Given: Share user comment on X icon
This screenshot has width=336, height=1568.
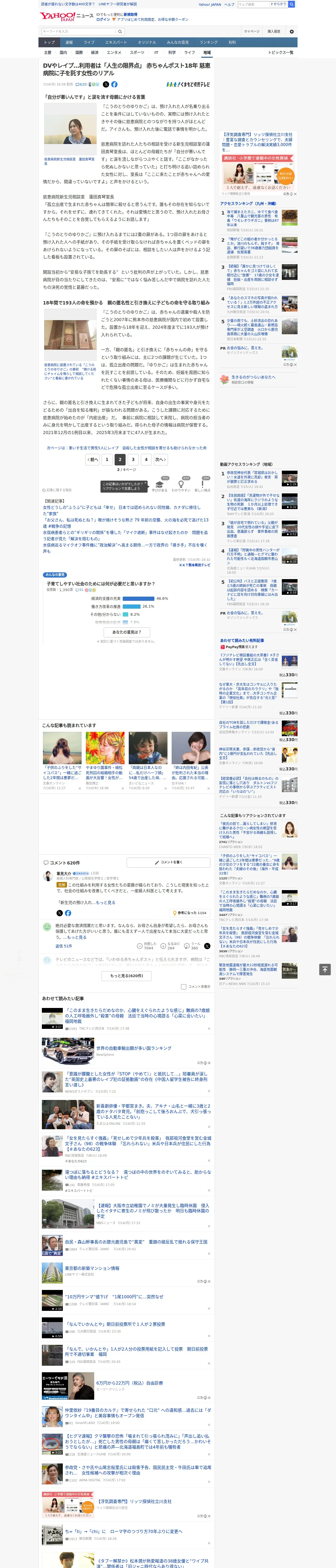Looking at the screenshot, I should (x=207, y=946).
